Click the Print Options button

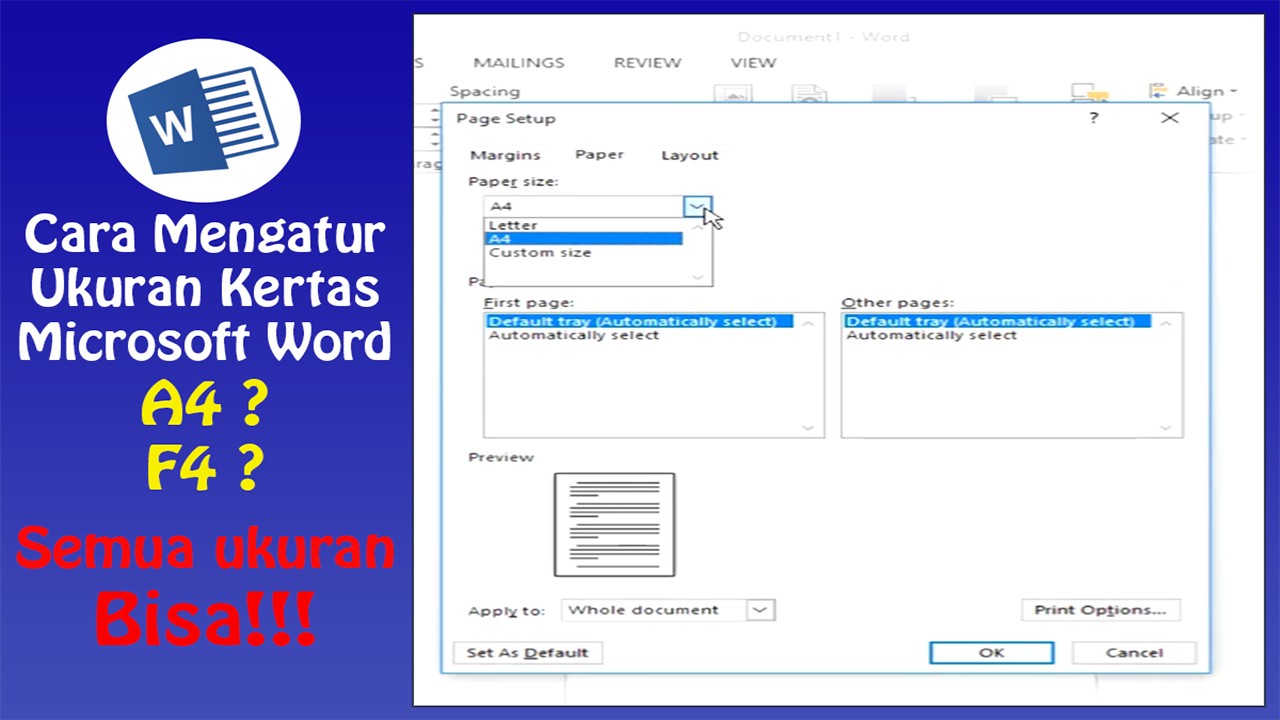(x=1101, y=610)
